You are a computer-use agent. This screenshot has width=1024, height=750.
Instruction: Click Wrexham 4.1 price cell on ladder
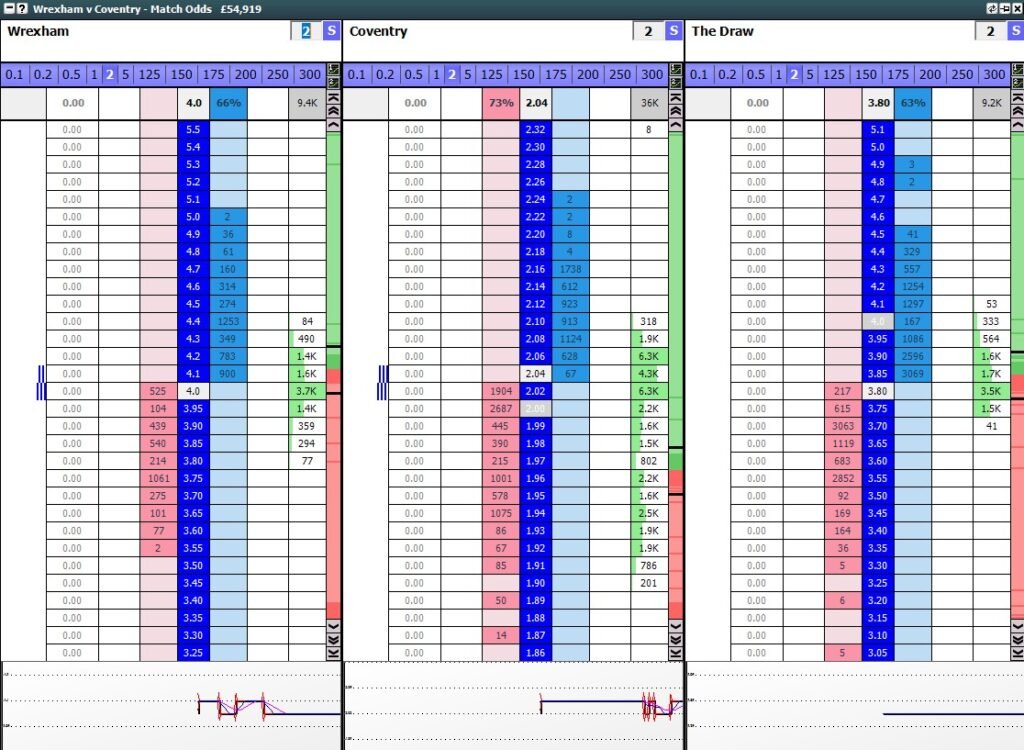click(193, 373)
